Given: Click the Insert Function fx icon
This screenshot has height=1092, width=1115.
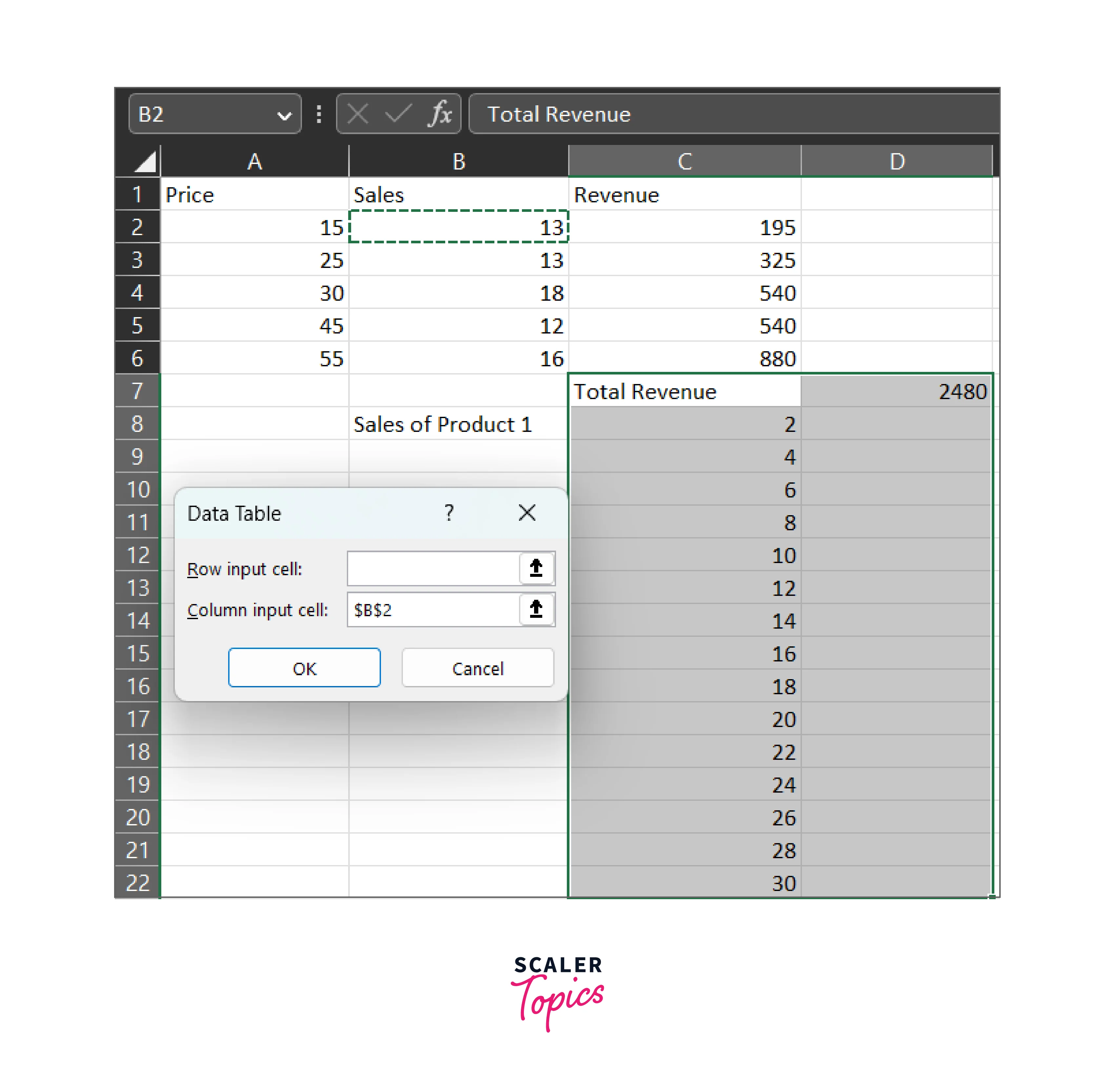Looking at the screenshot, I should (440, 113).
